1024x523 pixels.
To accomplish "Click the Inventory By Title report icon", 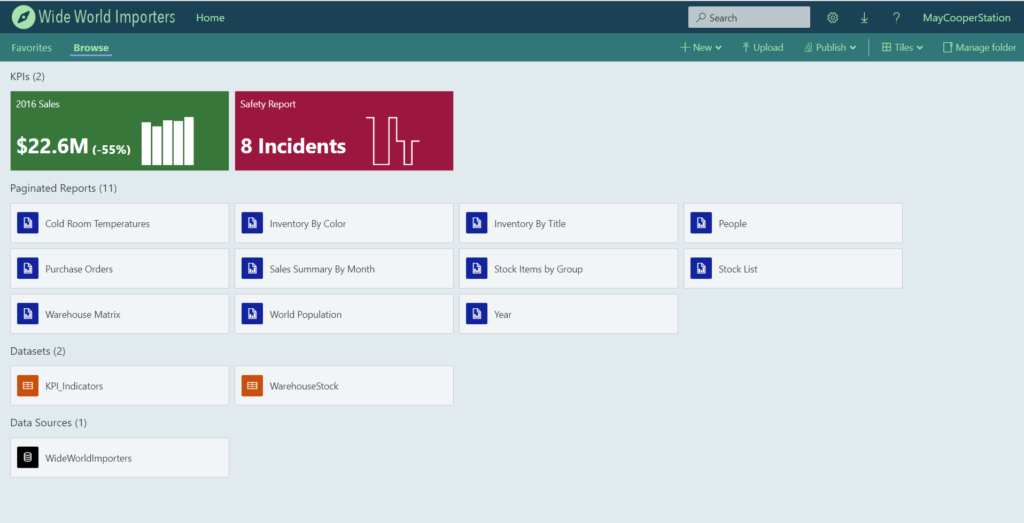I will coord(477,223).
